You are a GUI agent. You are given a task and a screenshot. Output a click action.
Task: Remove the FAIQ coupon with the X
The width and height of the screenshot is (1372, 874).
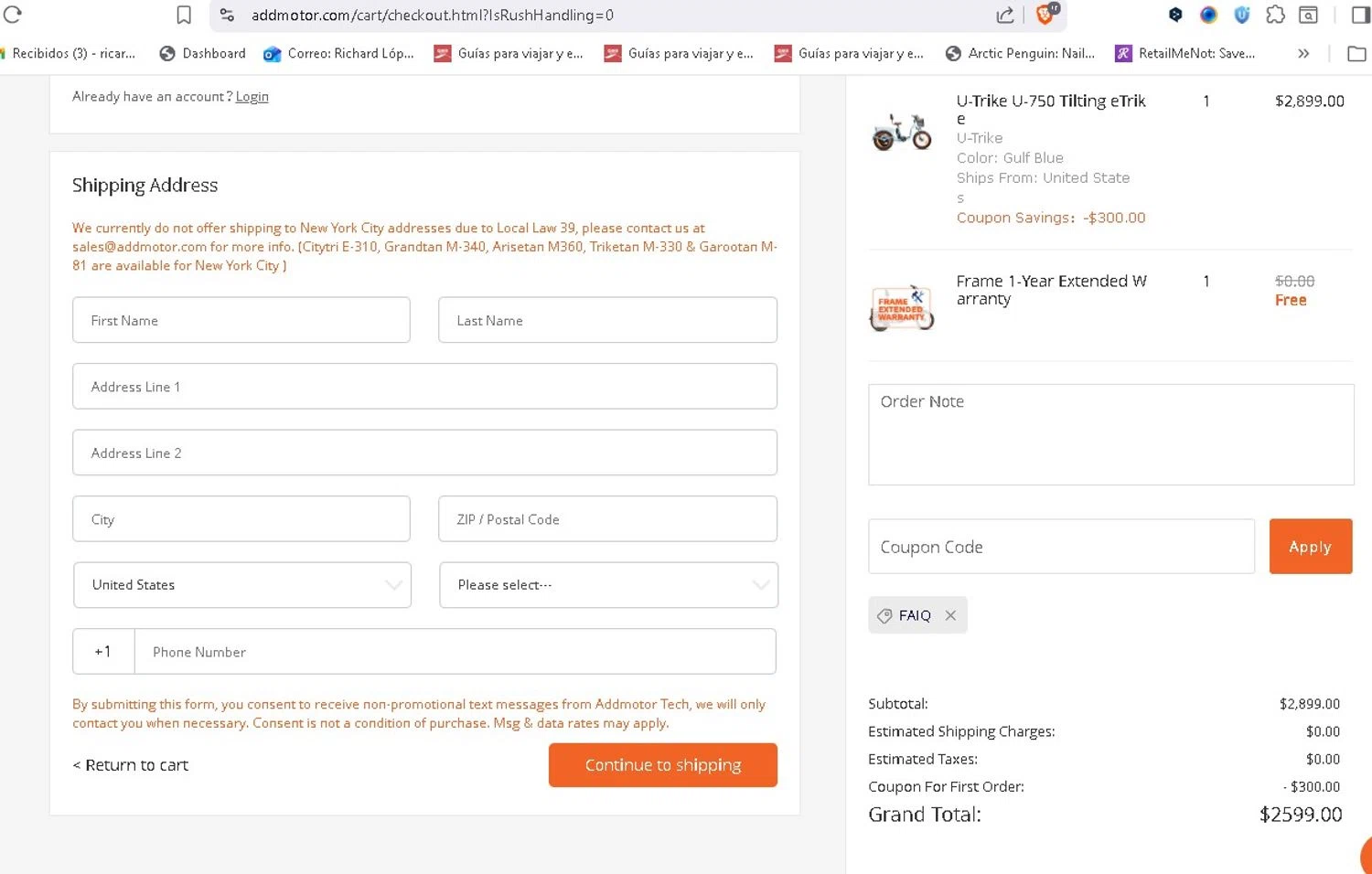(950, 615)
